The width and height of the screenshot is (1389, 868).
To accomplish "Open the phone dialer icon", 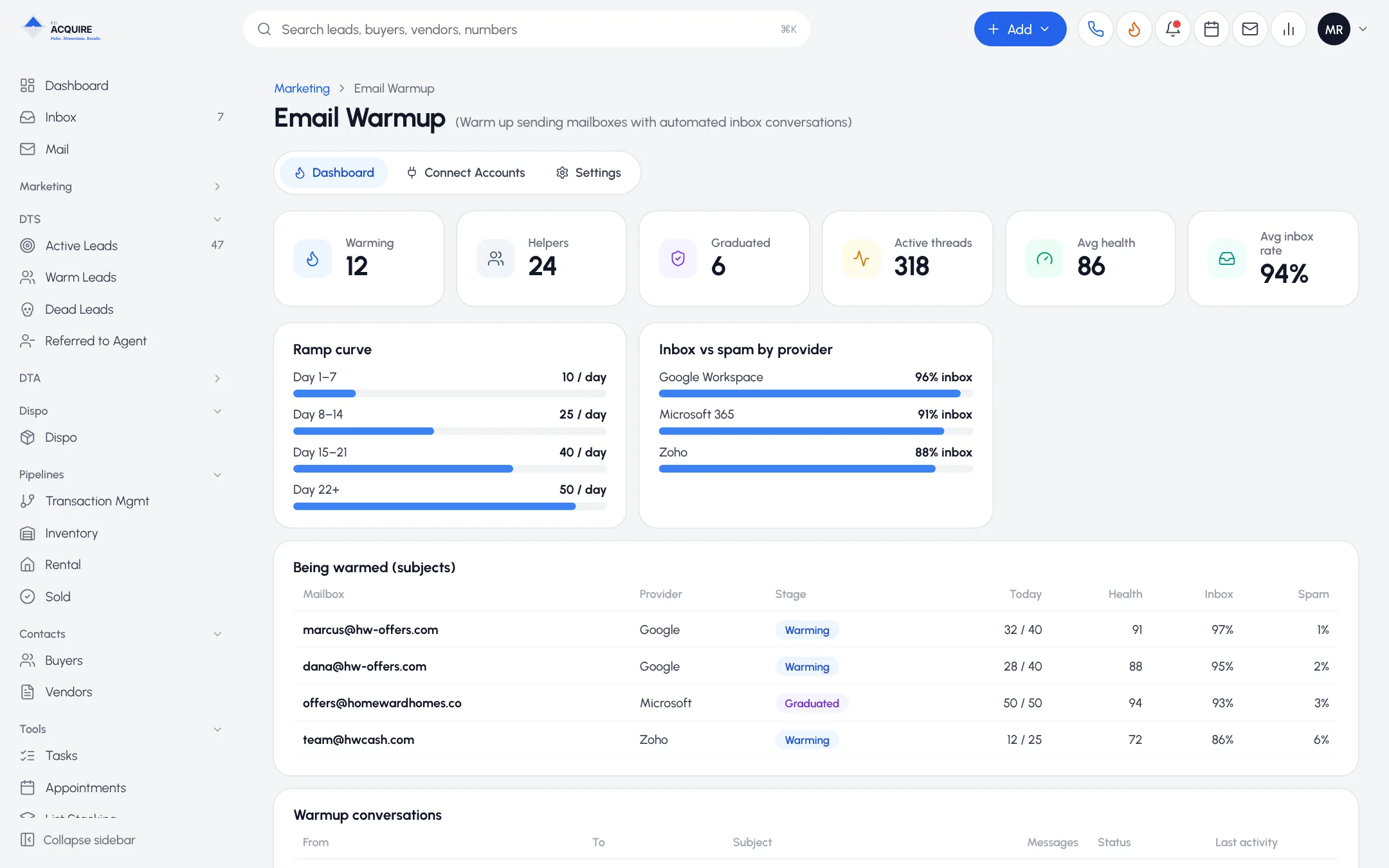I will 1096,29.
